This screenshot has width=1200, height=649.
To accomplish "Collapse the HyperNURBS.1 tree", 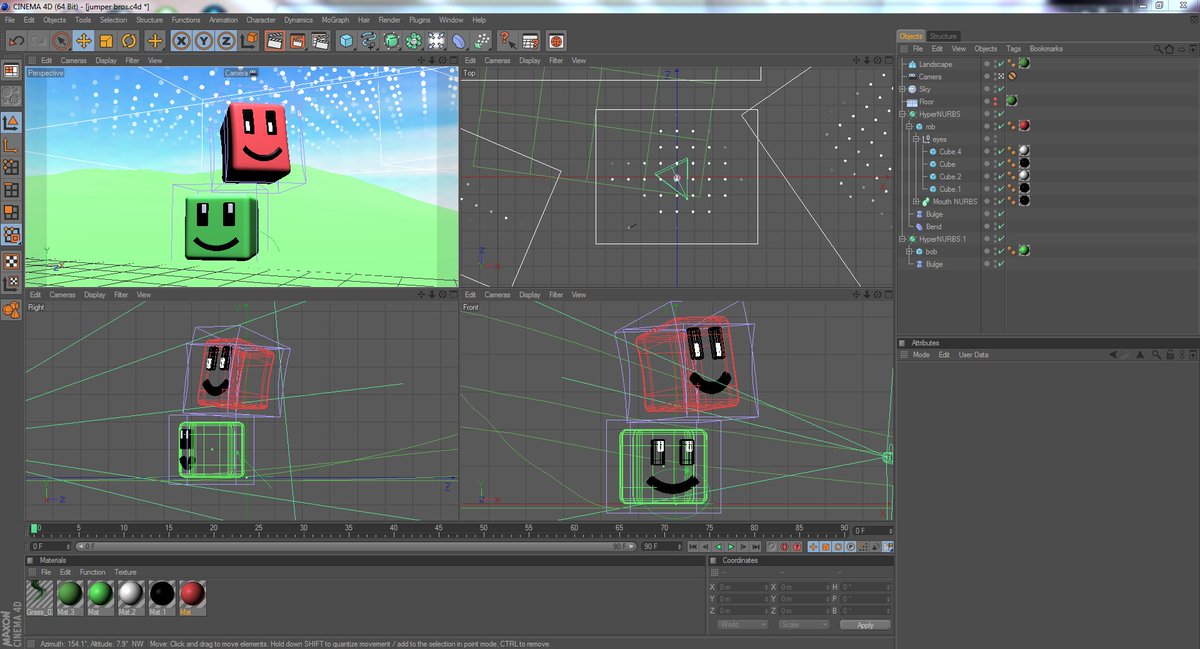I will pyautogui.click(x=902, y=239).
